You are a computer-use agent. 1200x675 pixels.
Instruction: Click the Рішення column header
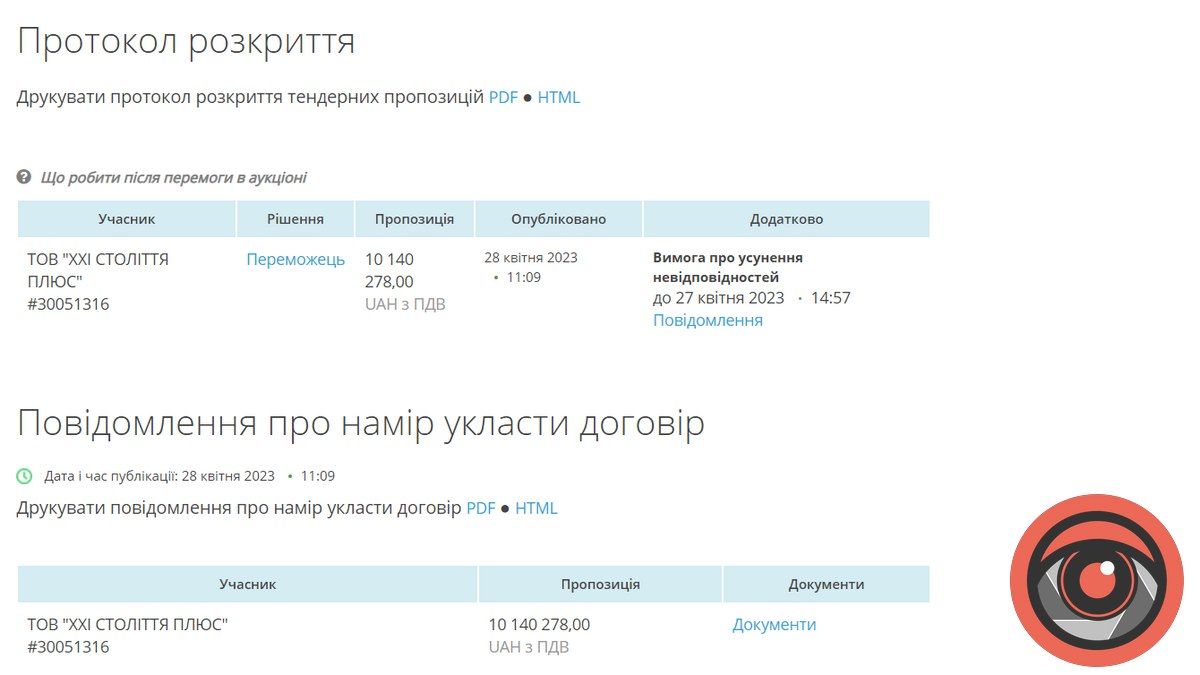(294, 218)
